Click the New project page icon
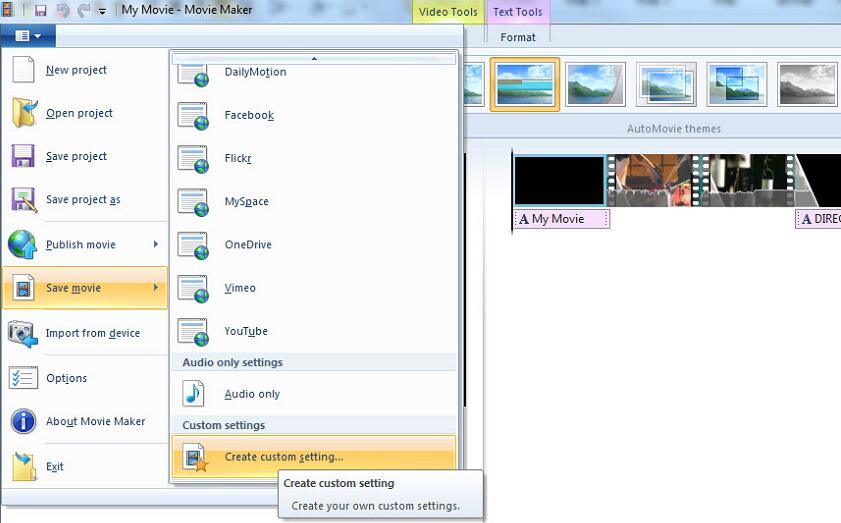This screenshot has height=523, width=841. pyautogui.click(x=24, y=69)
